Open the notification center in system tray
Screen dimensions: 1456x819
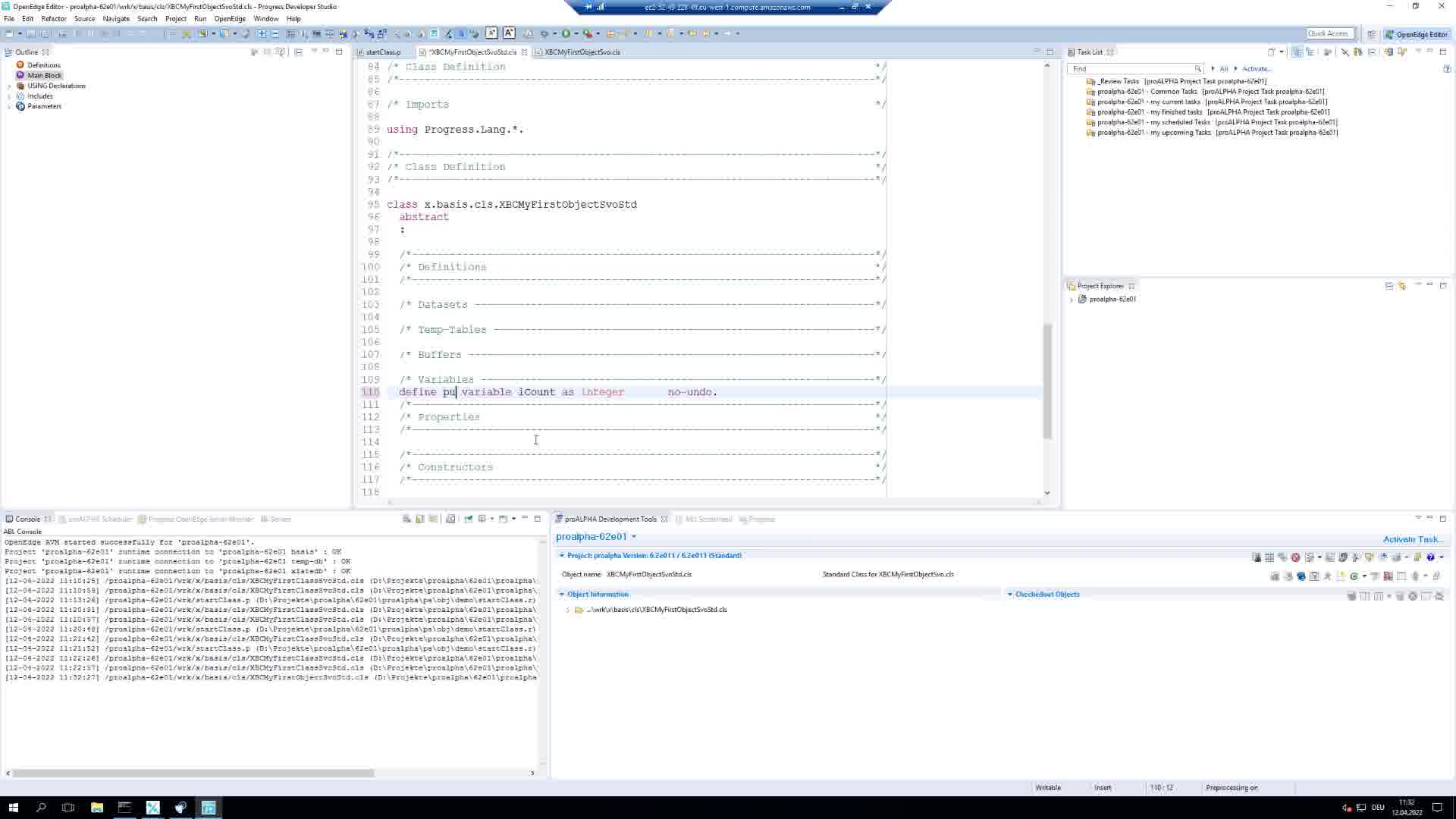click(x=1437, y=808)
